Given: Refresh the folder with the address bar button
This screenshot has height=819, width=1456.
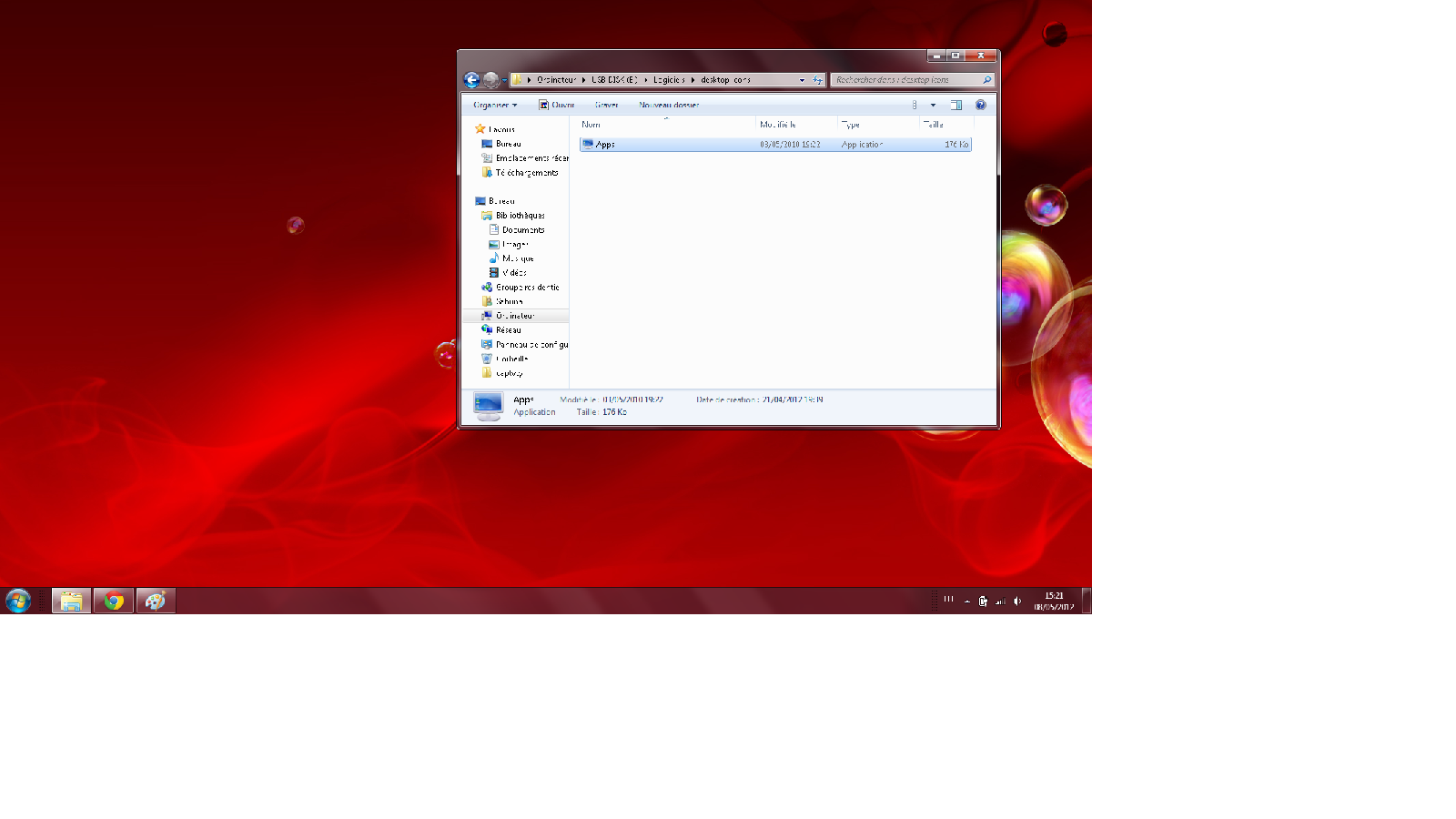Looking at the screenshot, I should (x=817, y=80).
